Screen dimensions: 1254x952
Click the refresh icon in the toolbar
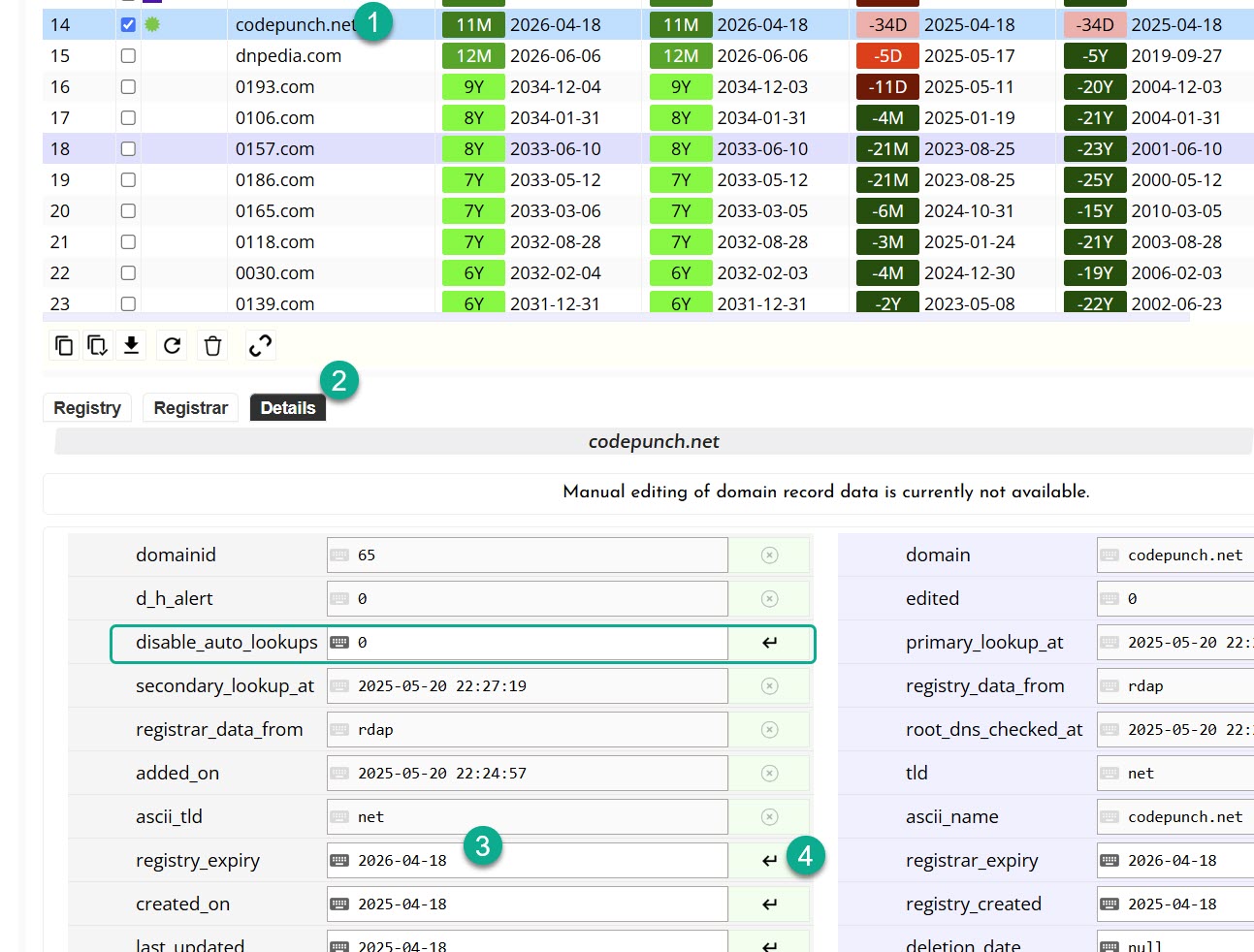(x=173, y=346)
